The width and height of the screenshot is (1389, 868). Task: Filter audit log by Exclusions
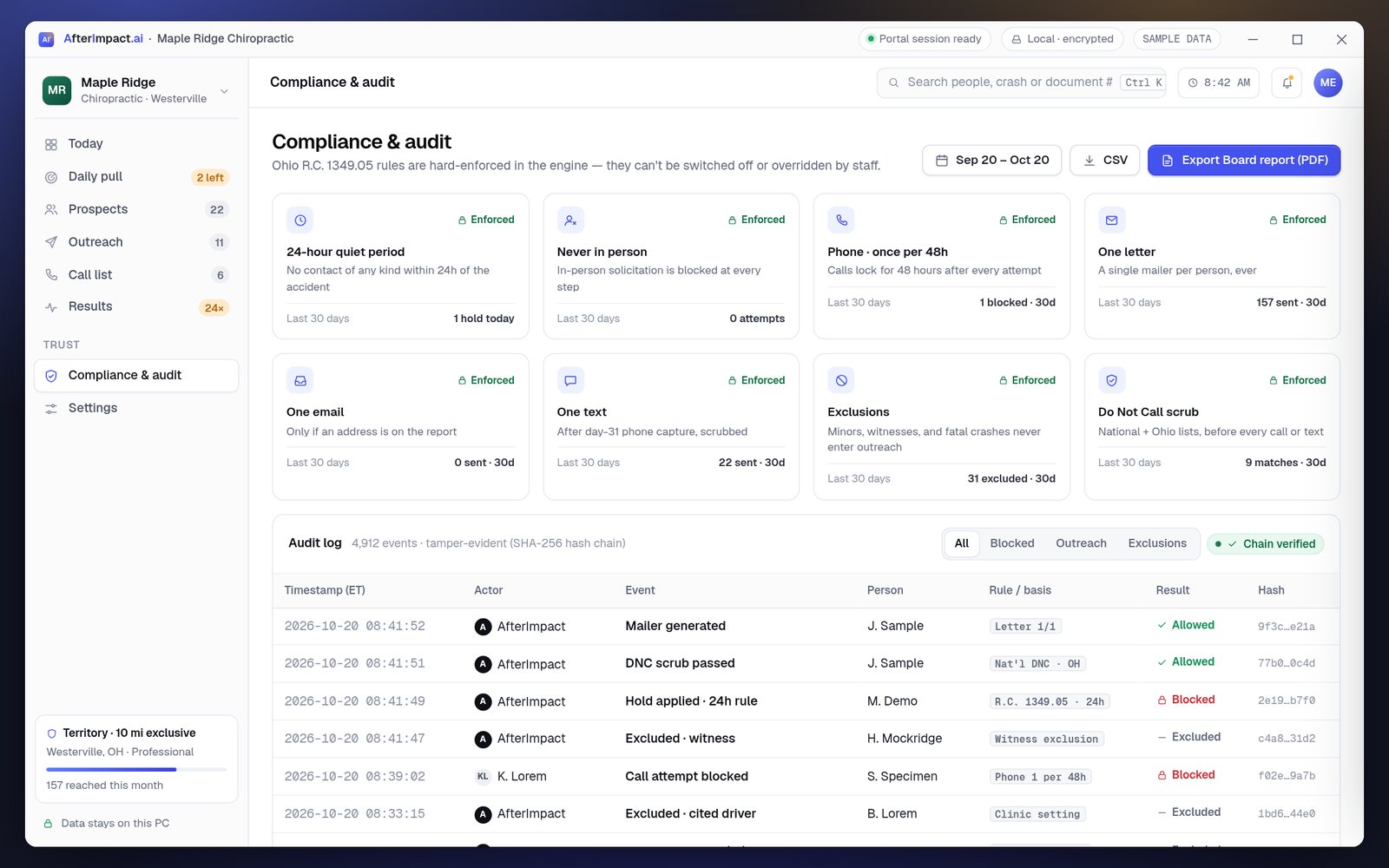coord(1156,543)
